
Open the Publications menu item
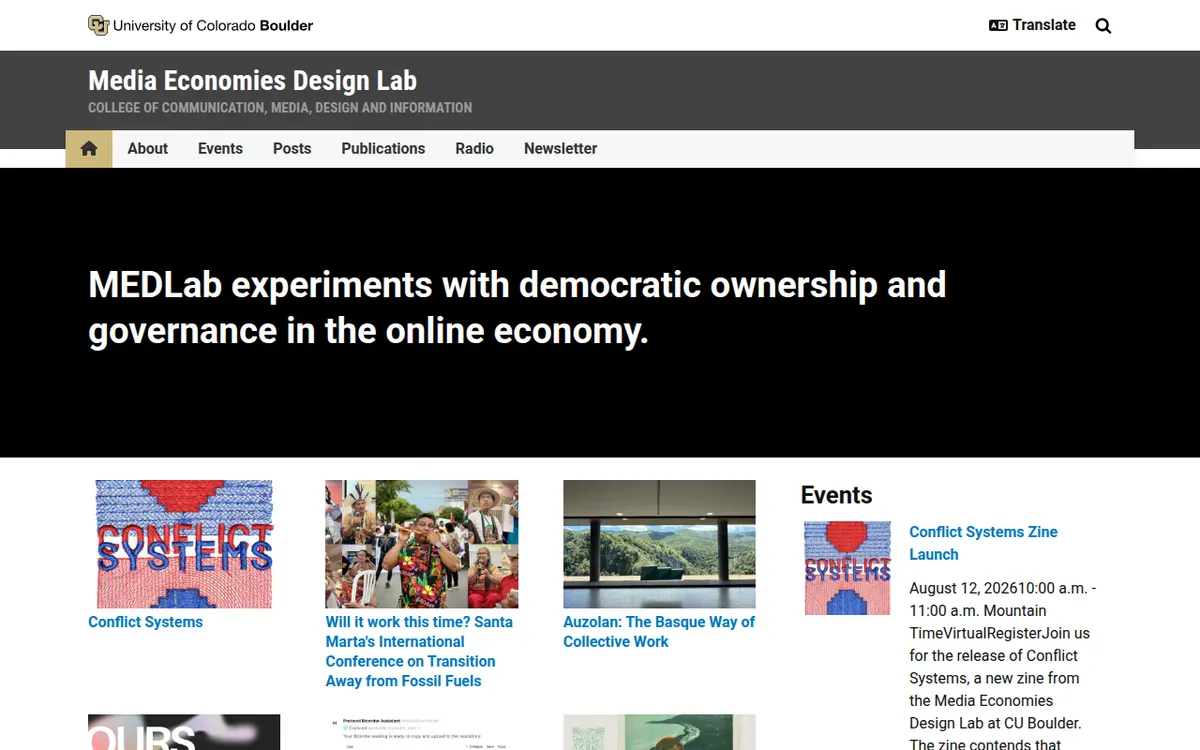[383, 148]
